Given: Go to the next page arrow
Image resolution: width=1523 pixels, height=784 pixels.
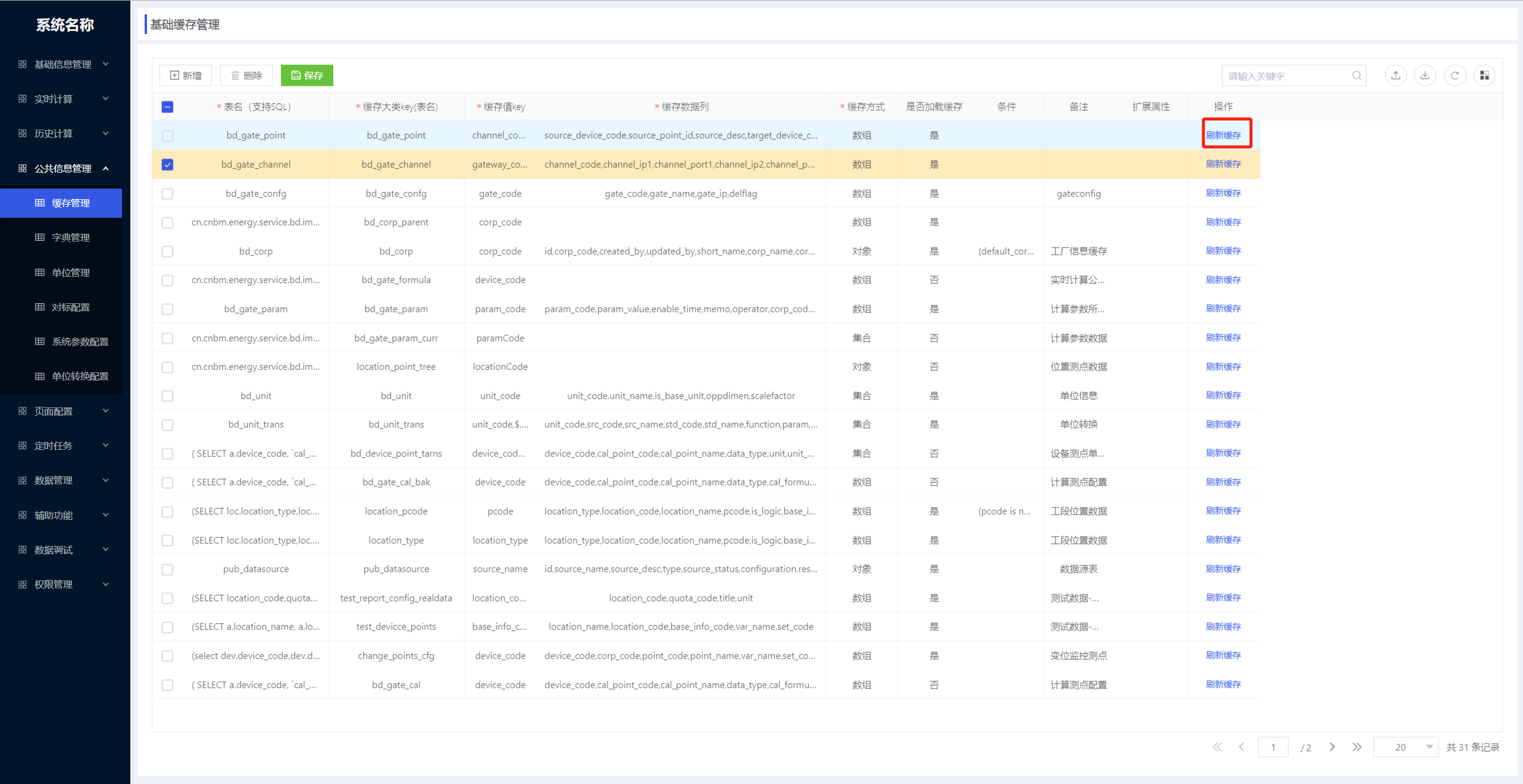Looking at the screenshot, I should tap(1332, 747).
